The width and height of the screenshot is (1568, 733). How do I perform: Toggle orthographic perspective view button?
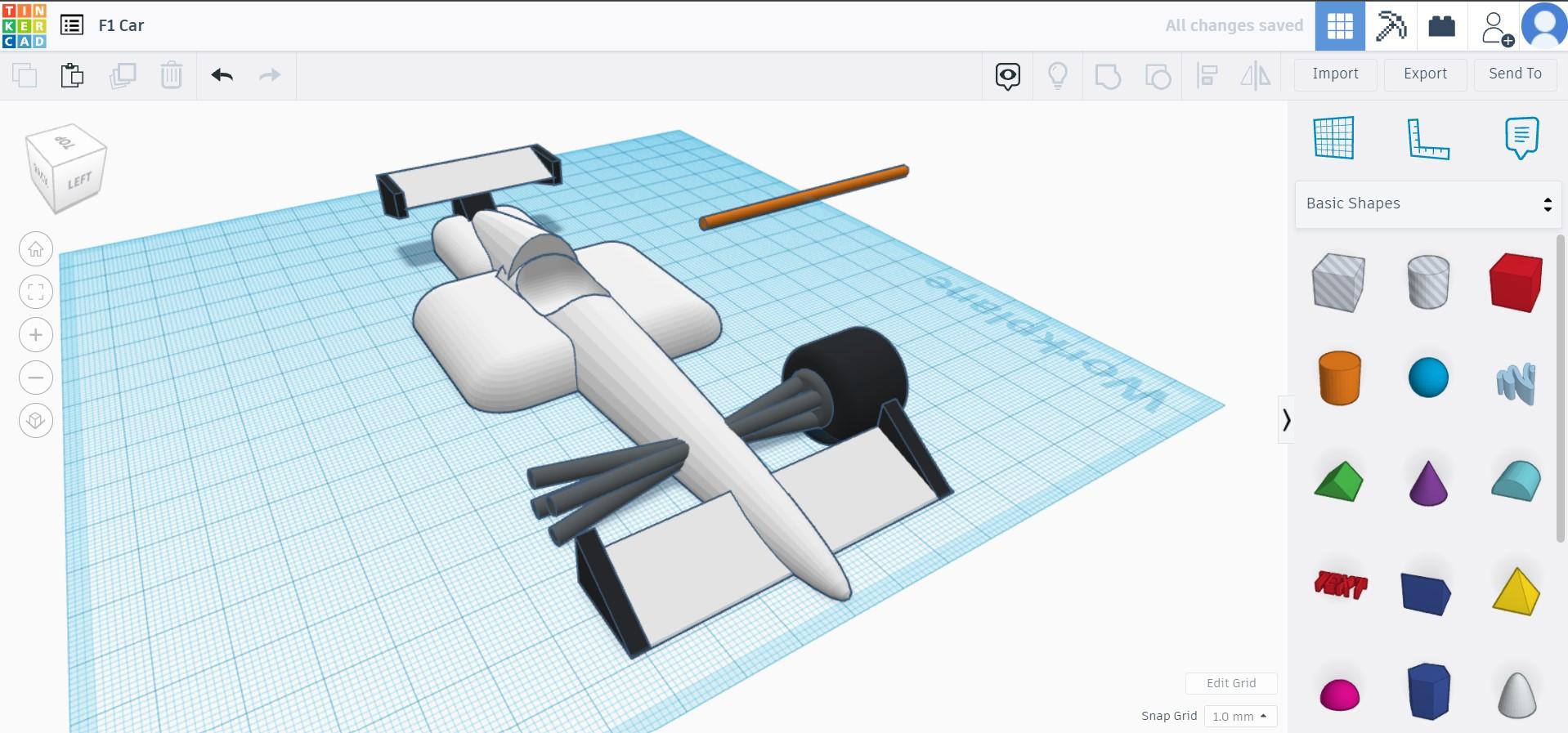click(x=36, y=421)
